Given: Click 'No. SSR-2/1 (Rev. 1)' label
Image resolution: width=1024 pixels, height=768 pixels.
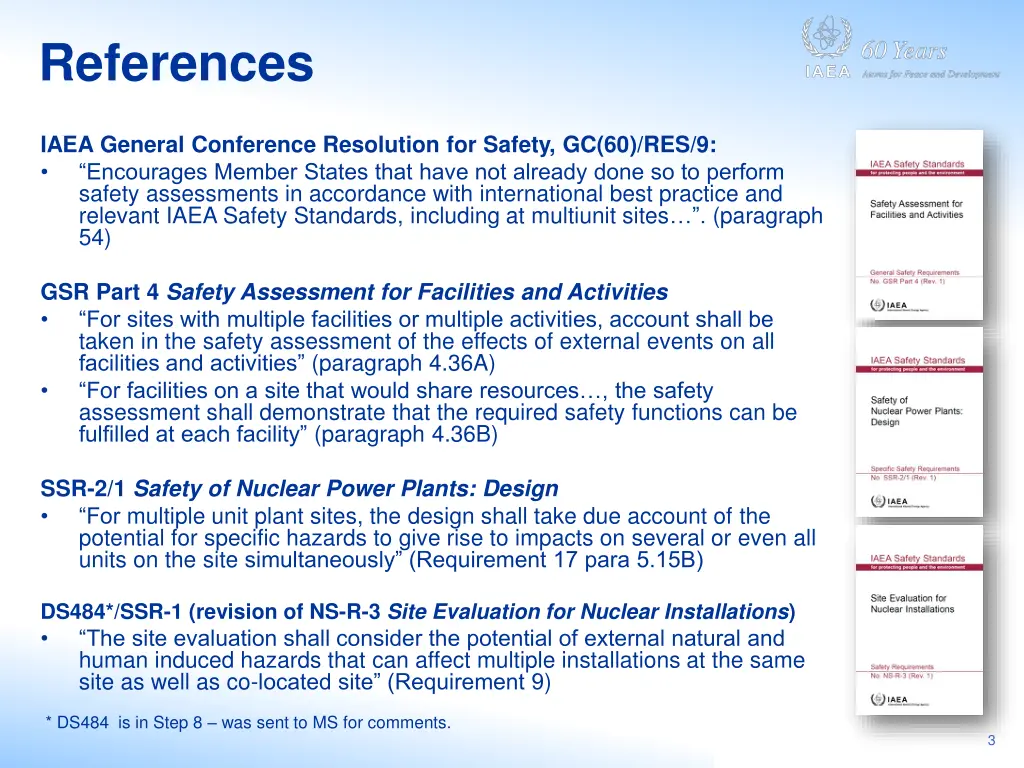Looking at the screenshot, I should pyautogui.click(x=903, y=478).
